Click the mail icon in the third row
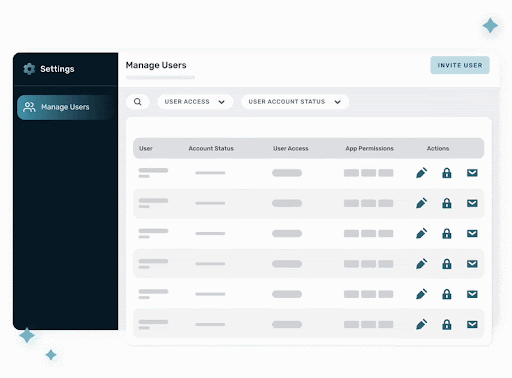Screen dimensions: 512x378 click(472, 233)
